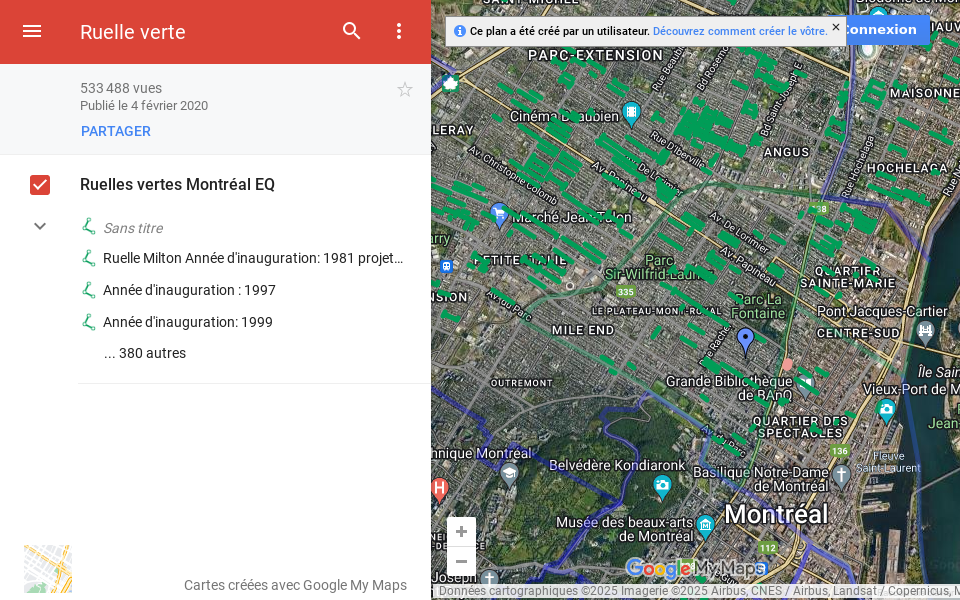Click the PARTAGER share button
Image resolution: width=960 pixels, height=600 pixels.
tap(116, 131)
